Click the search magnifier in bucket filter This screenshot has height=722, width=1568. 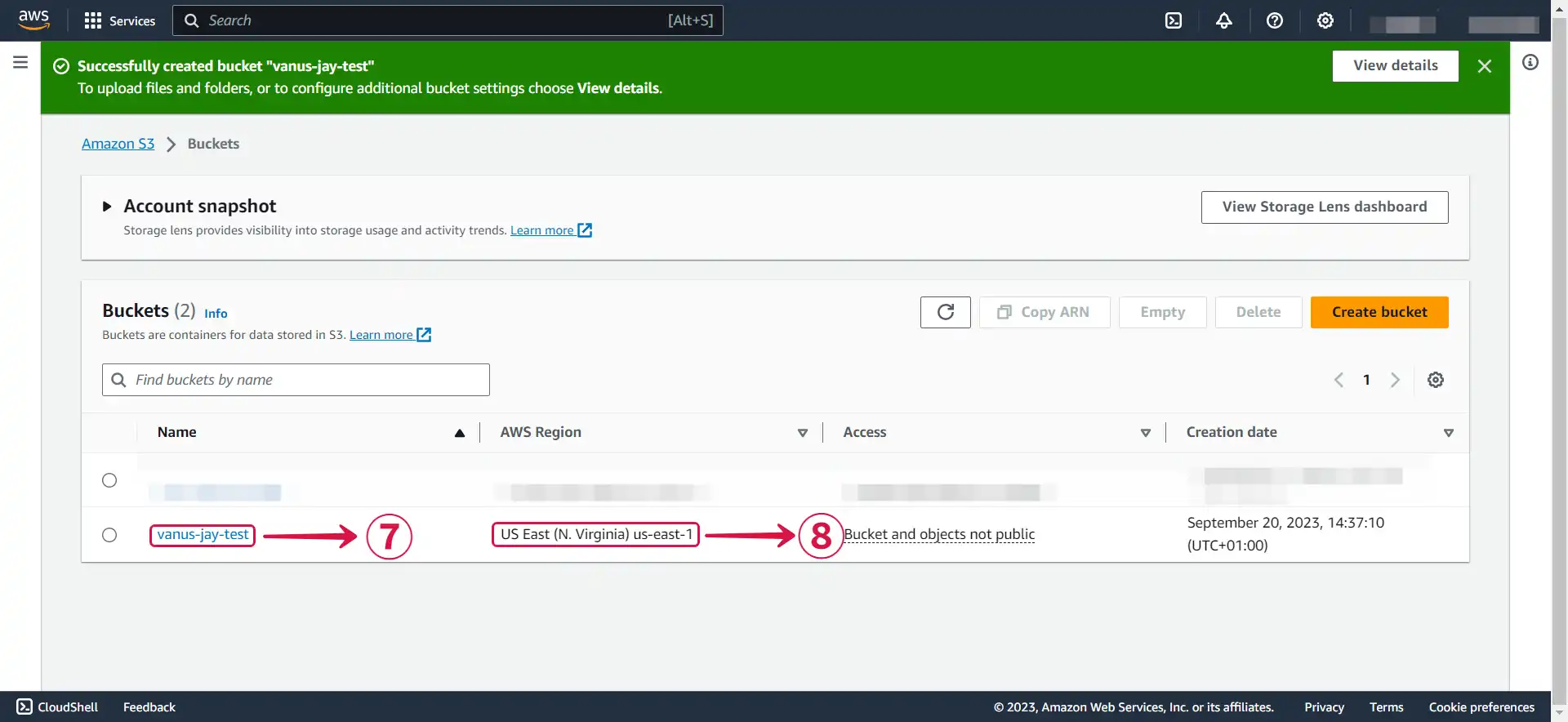click(118, 380)
